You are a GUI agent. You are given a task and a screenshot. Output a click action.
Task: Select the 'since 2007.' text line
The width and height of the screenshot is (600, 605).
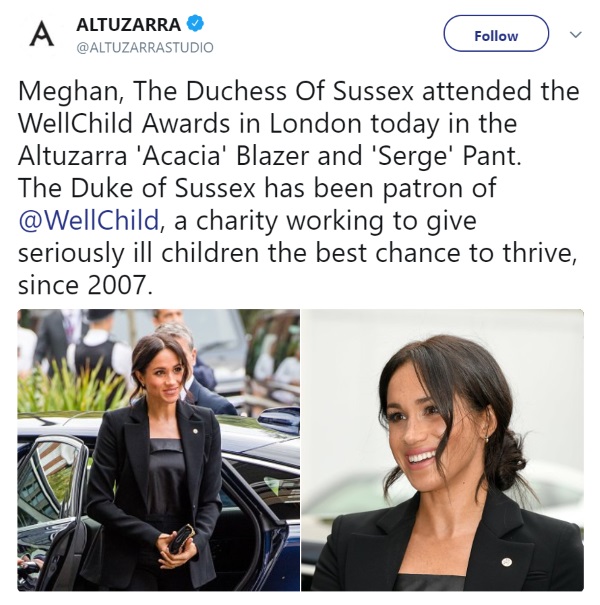point(85,285)
